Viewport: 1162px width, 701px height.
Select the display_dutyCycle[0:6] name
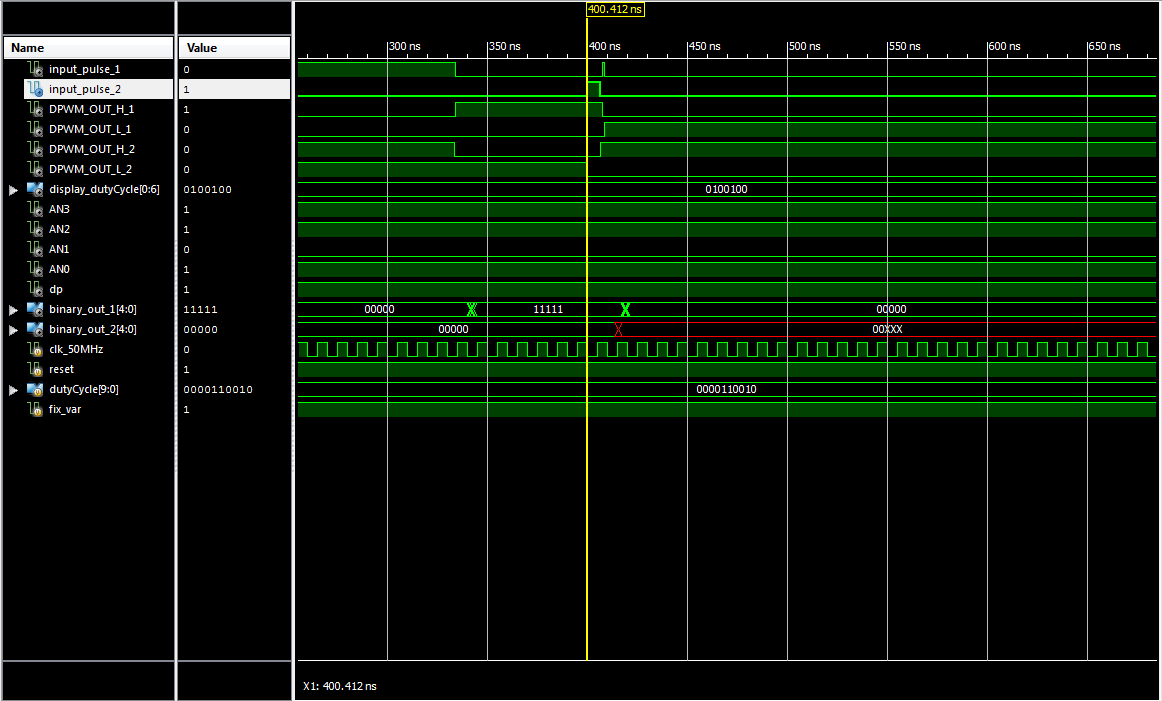point(104,189)
